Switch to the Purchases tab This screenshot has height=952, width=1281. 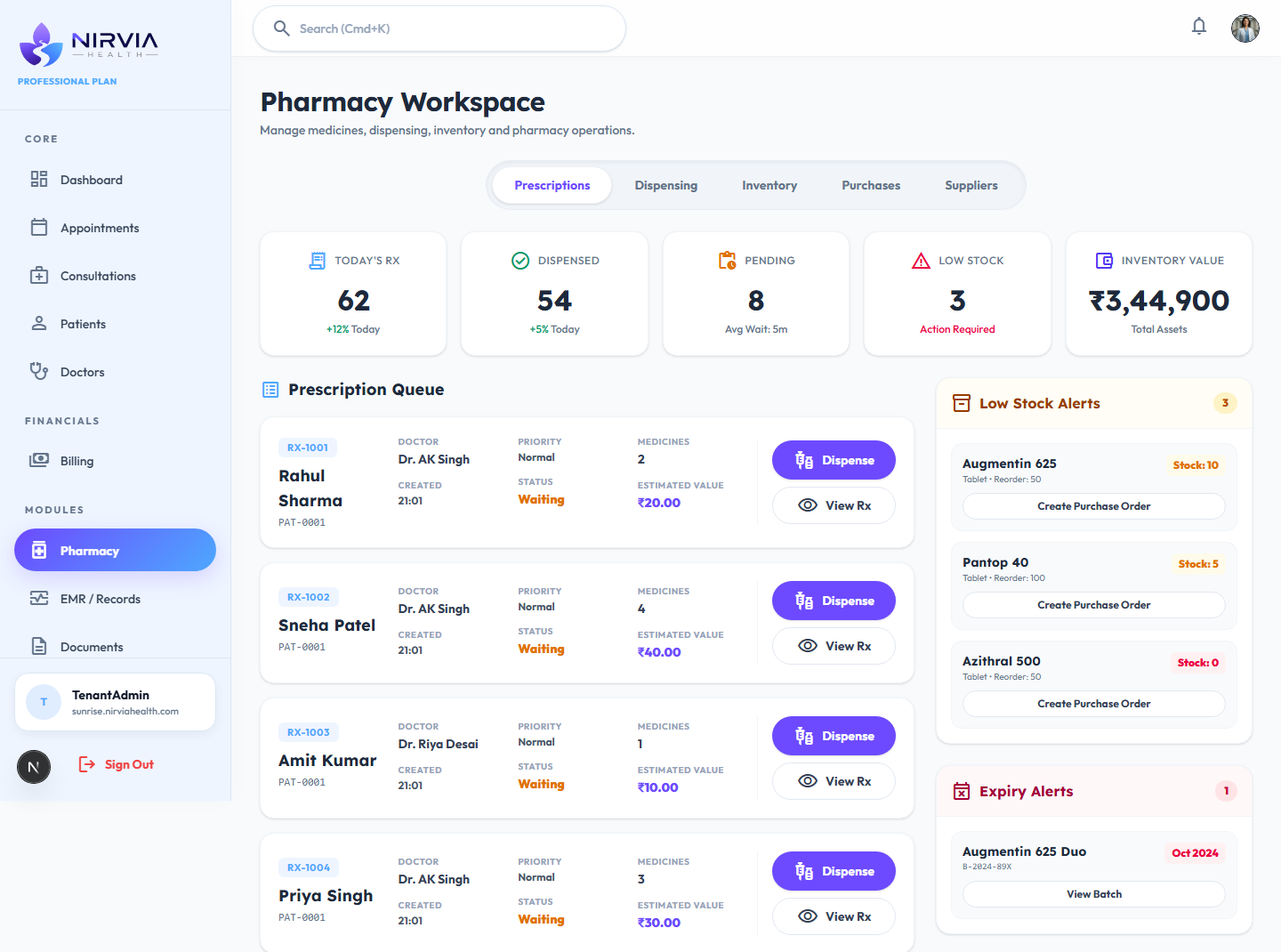[871, 185]
